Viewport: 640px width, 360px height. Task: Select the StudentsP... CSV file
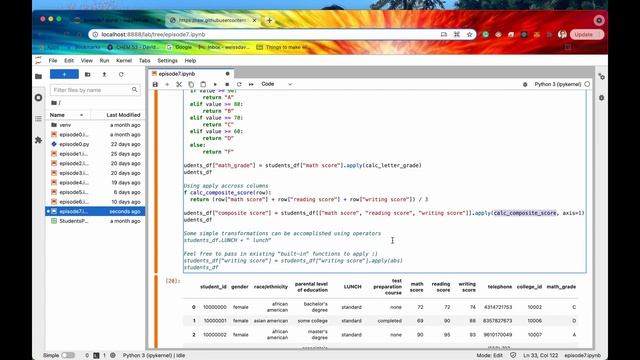(x=95, y=221)
